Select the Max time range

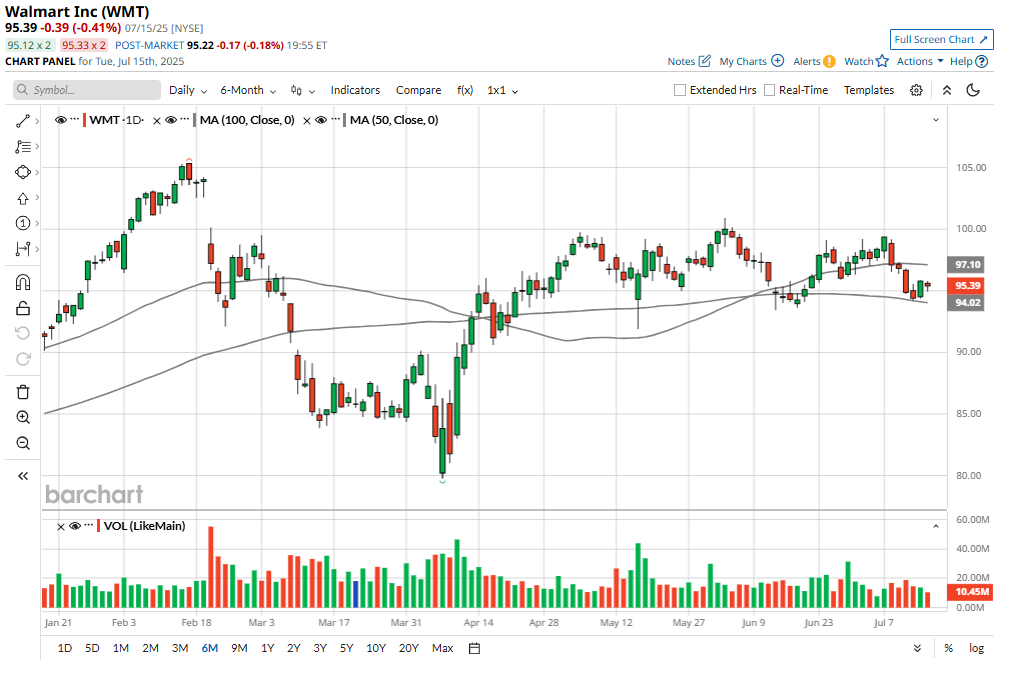click(442, 648)
